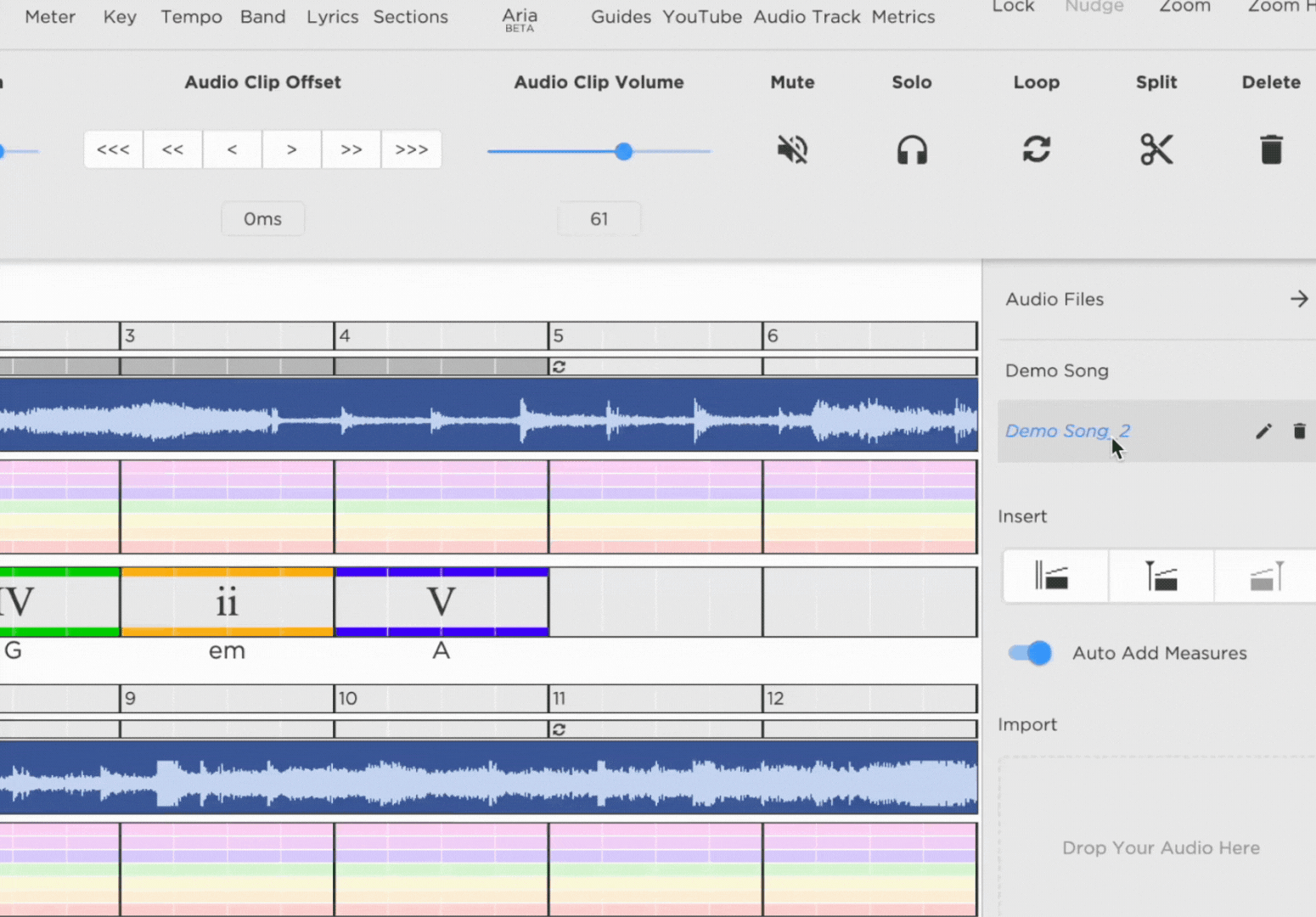Screen dimensions: 1316x917
Task: Solo the clip using headphones icon
Action: click(912, 150)
